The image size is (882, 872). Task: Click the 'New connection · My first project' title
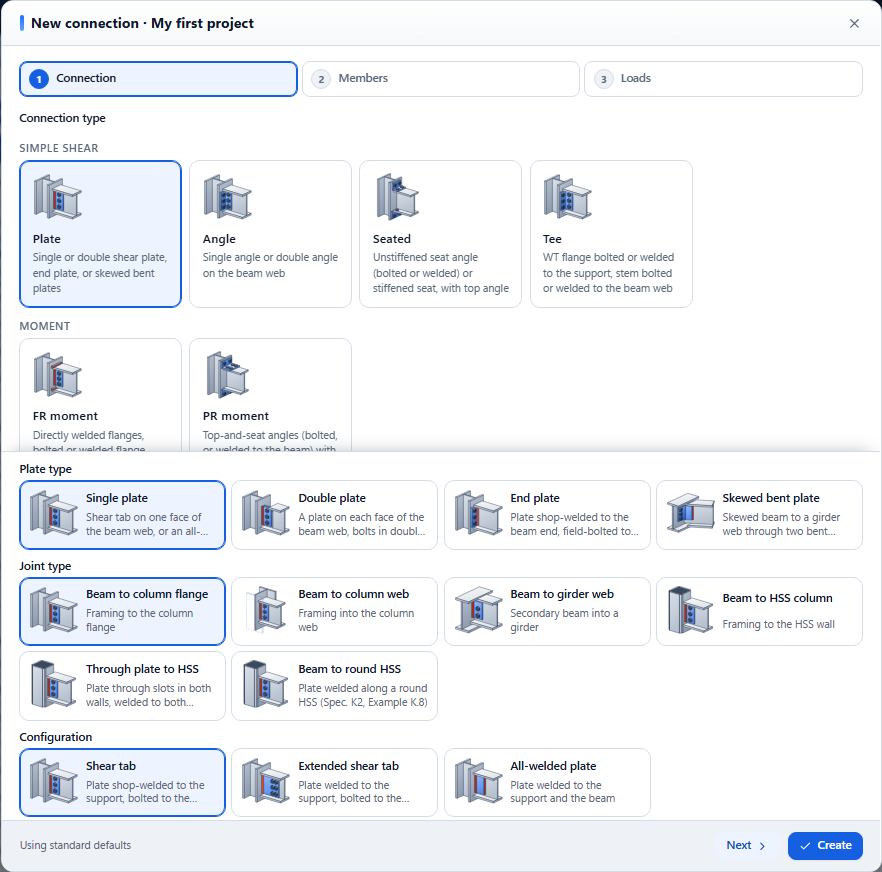(x=142, y=23)
